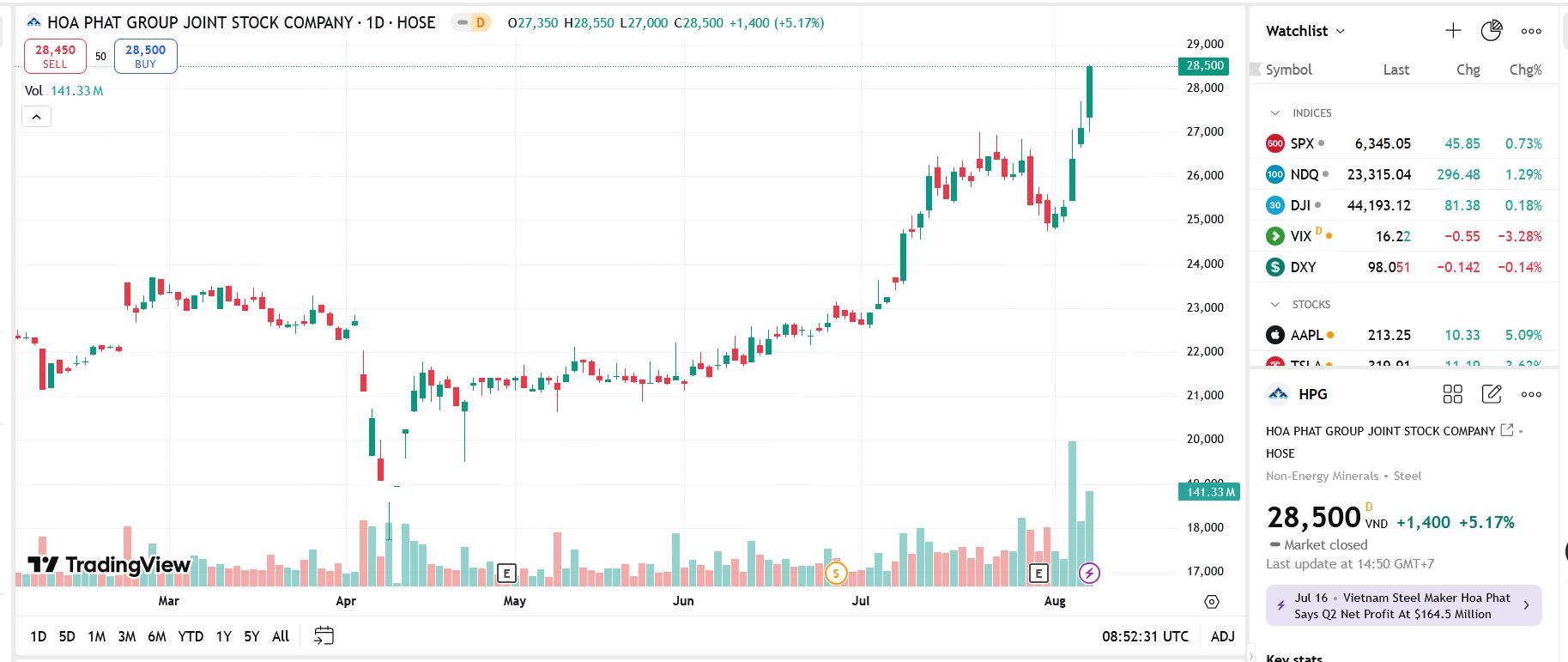
Task: Select the SPX row in the watchlist
Action: (x=1404, y=143)
